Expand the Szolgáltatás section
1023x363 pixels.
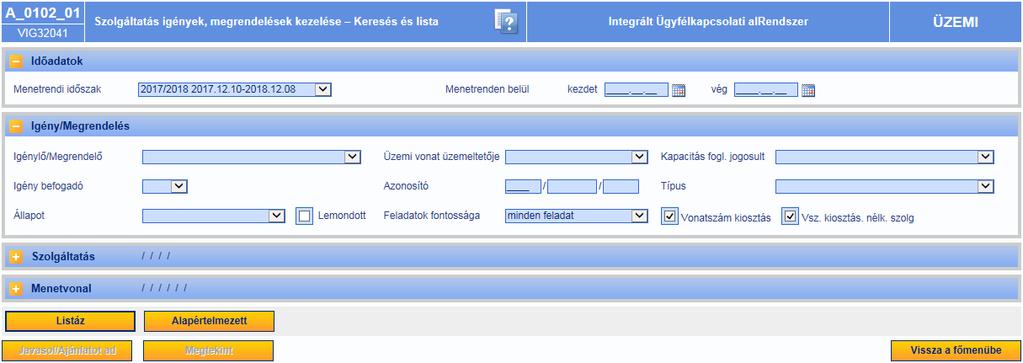click(x=16, y=257)
